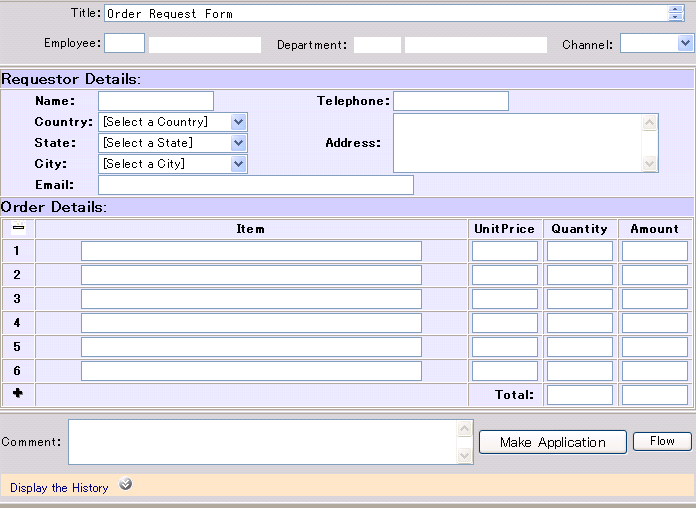Click row number 1 in order table
Image resolution: width=696 pixels, height=508 pixels.
point(16,251)
